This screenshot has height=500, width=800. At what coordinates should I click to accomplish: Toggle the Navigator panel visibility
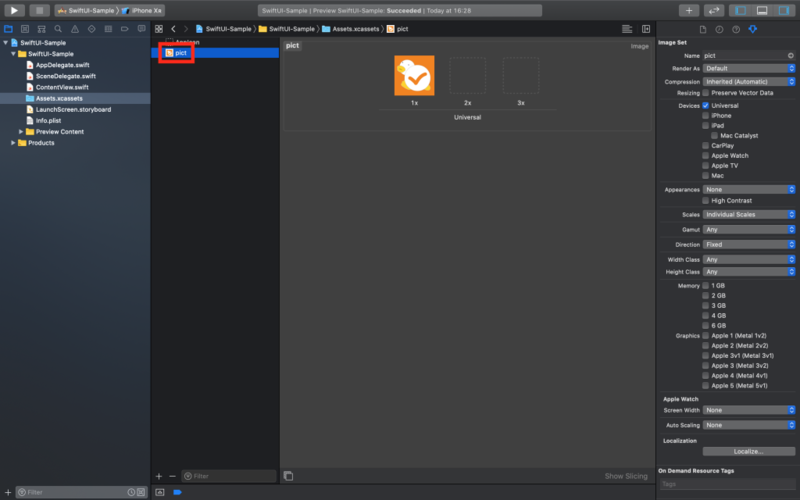pyautogui.click(x=740, y=10)
